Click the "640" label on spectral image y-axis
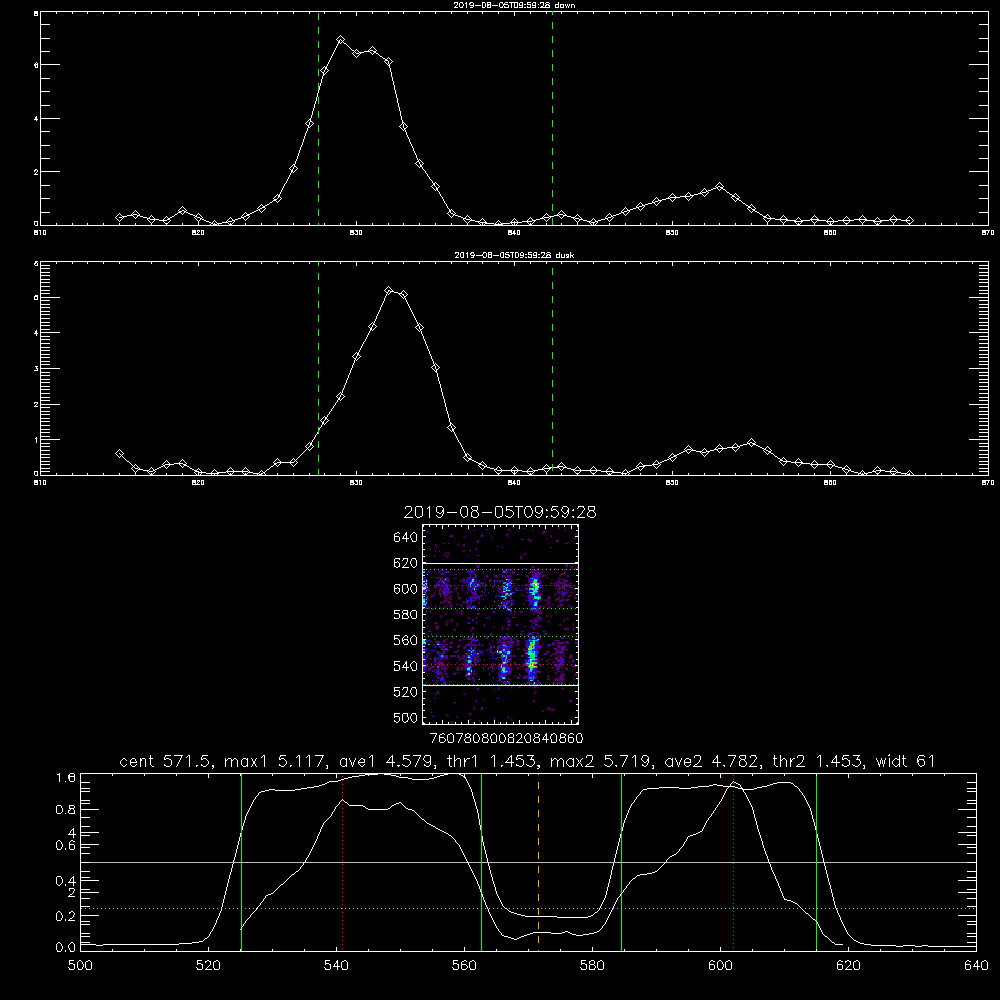Image resolution: width=1000 pixels, height=1000 pixels. point(406,537)
